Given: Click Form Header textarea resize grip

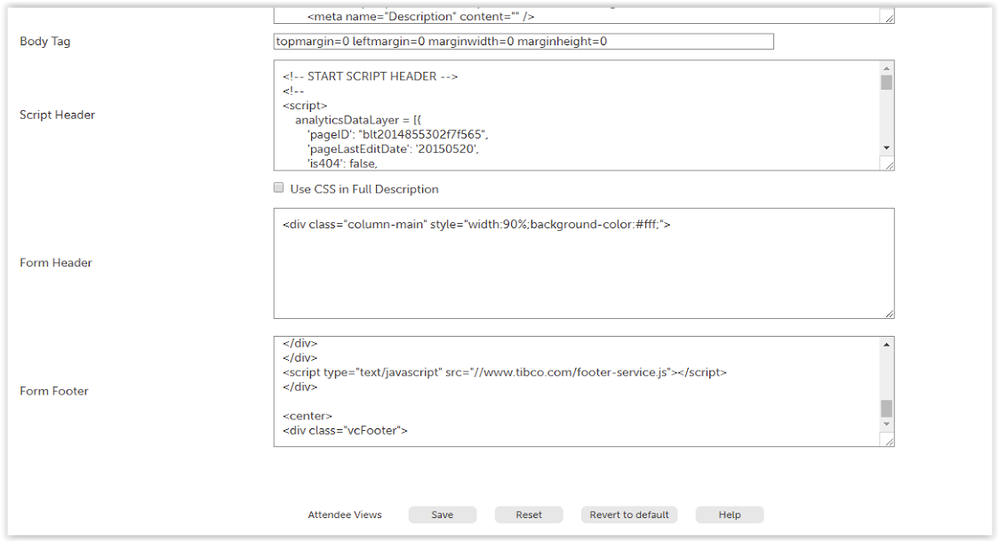Looking at the screenshot, I should (889, 313).
